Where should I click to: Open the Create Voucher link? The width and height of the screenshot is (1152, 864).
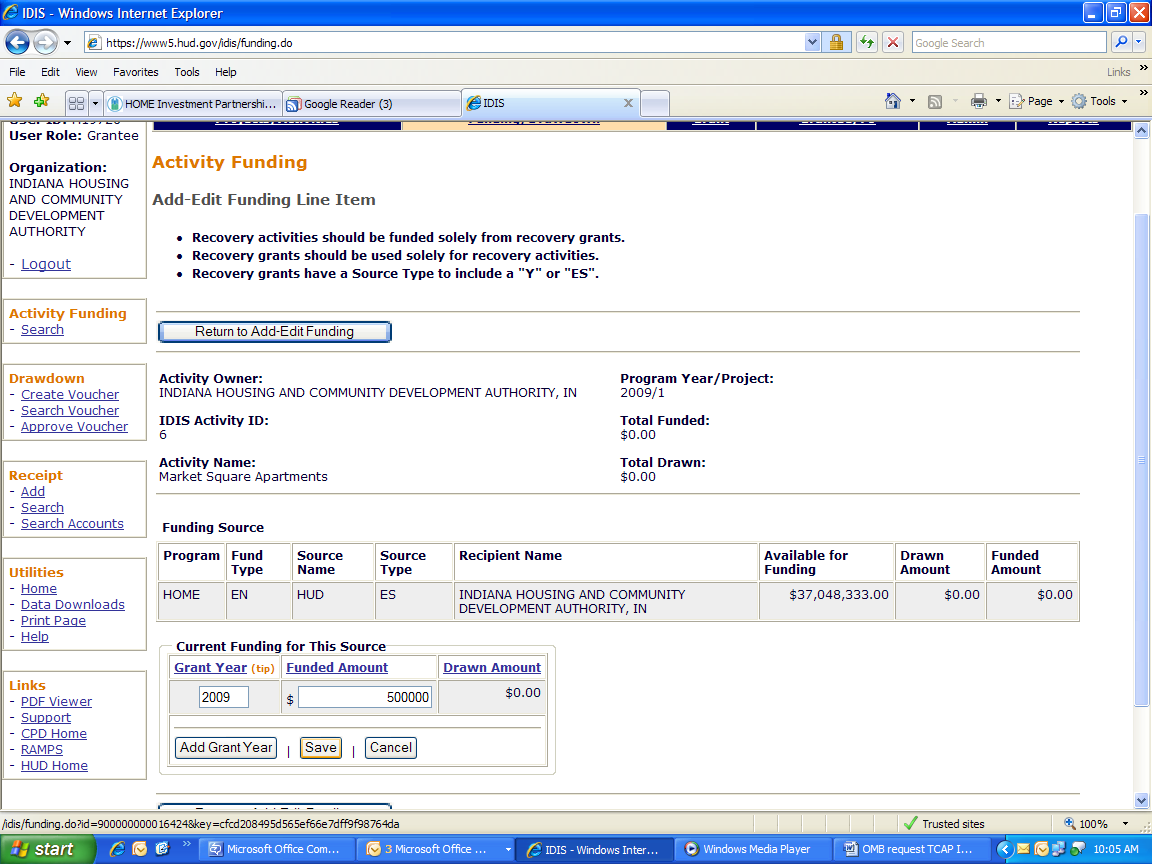pos(70,395)
